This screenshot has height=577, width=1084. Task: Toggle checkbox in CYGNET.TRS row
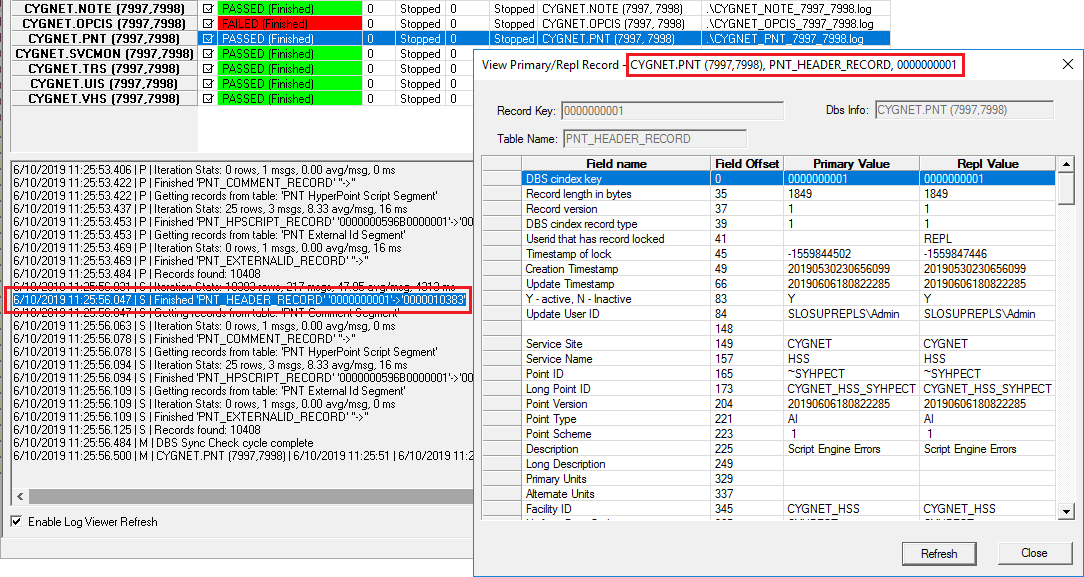[208, 69]
